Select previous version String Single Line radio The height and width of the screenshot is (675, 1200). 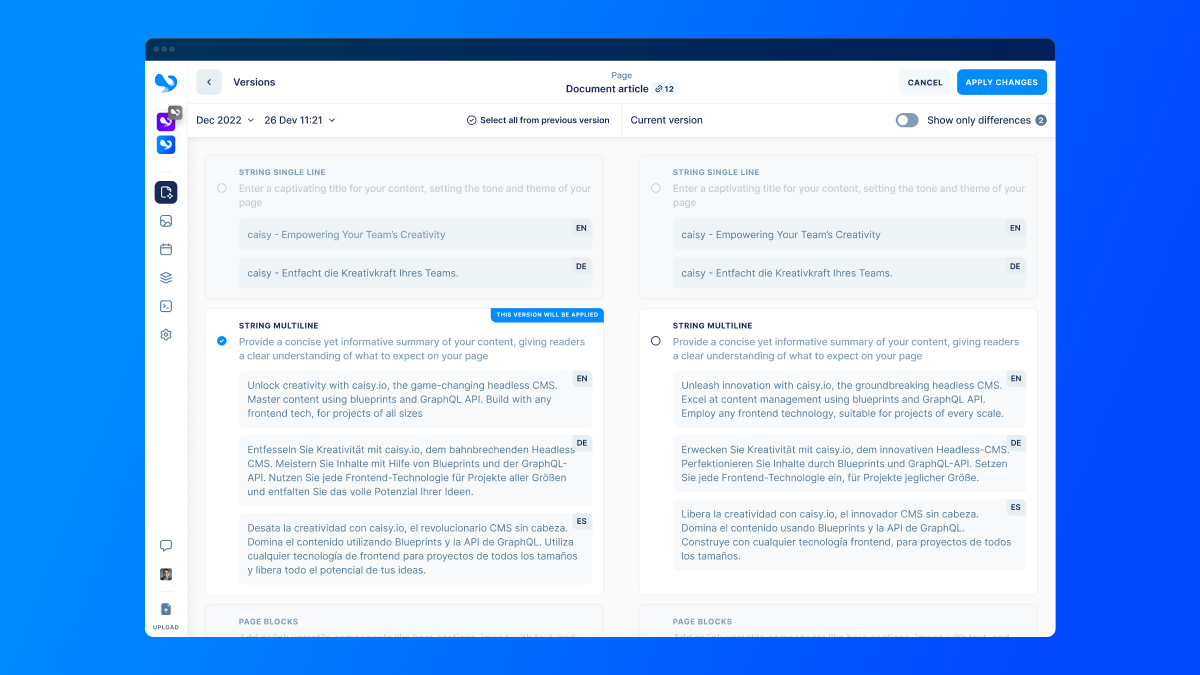222,188
